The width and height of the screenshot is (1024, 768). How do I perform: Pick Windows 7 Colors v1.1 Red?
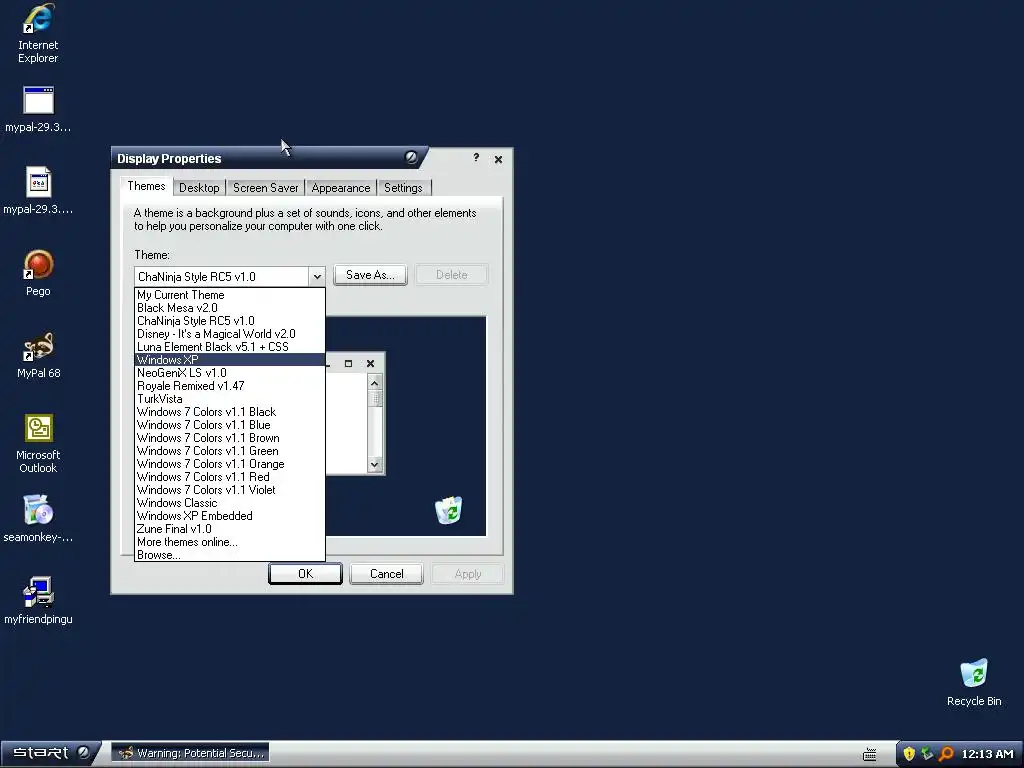click(229, 477)
